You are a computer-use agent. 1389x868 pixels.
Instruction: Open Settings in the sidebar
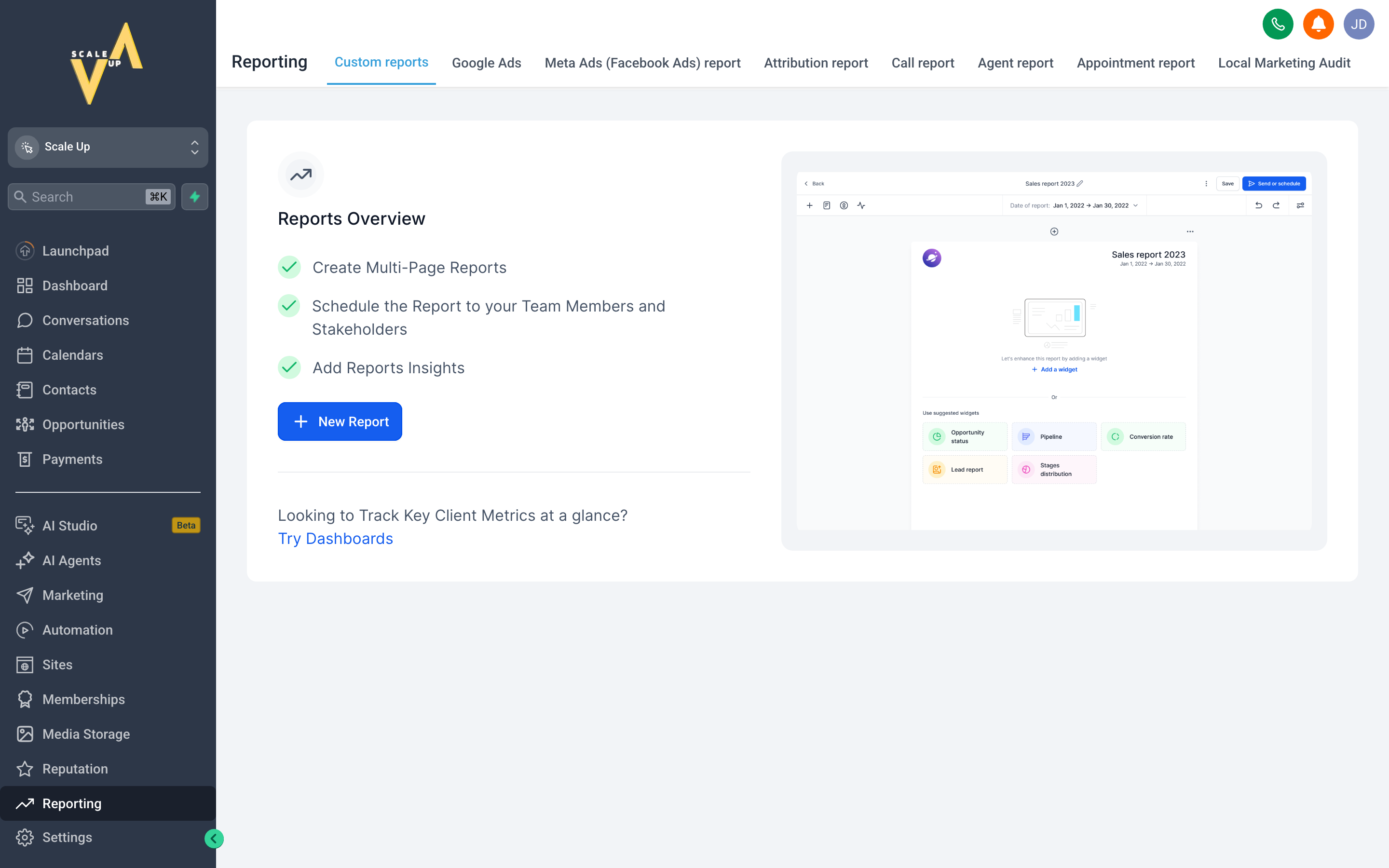click(108, 837)
